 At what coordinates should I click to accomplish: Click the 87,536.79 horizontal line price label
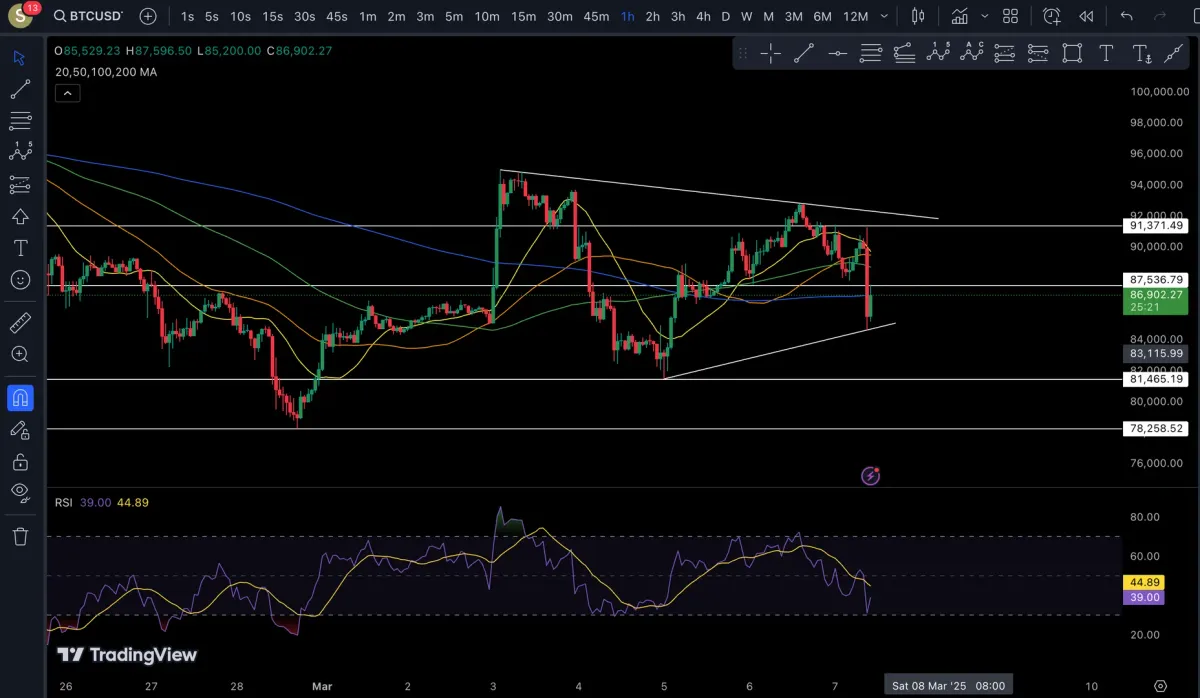(1155, 280)
